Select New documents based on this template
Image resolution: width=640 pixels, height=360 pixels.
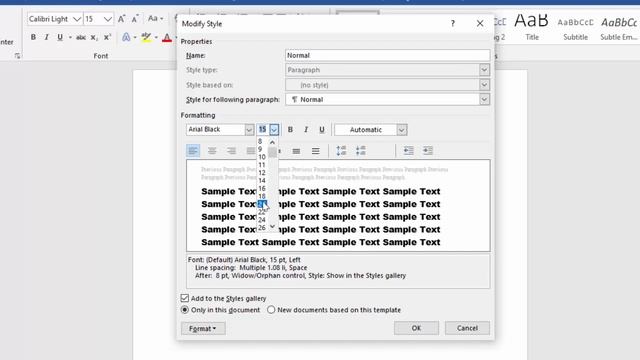coord(271,310)
